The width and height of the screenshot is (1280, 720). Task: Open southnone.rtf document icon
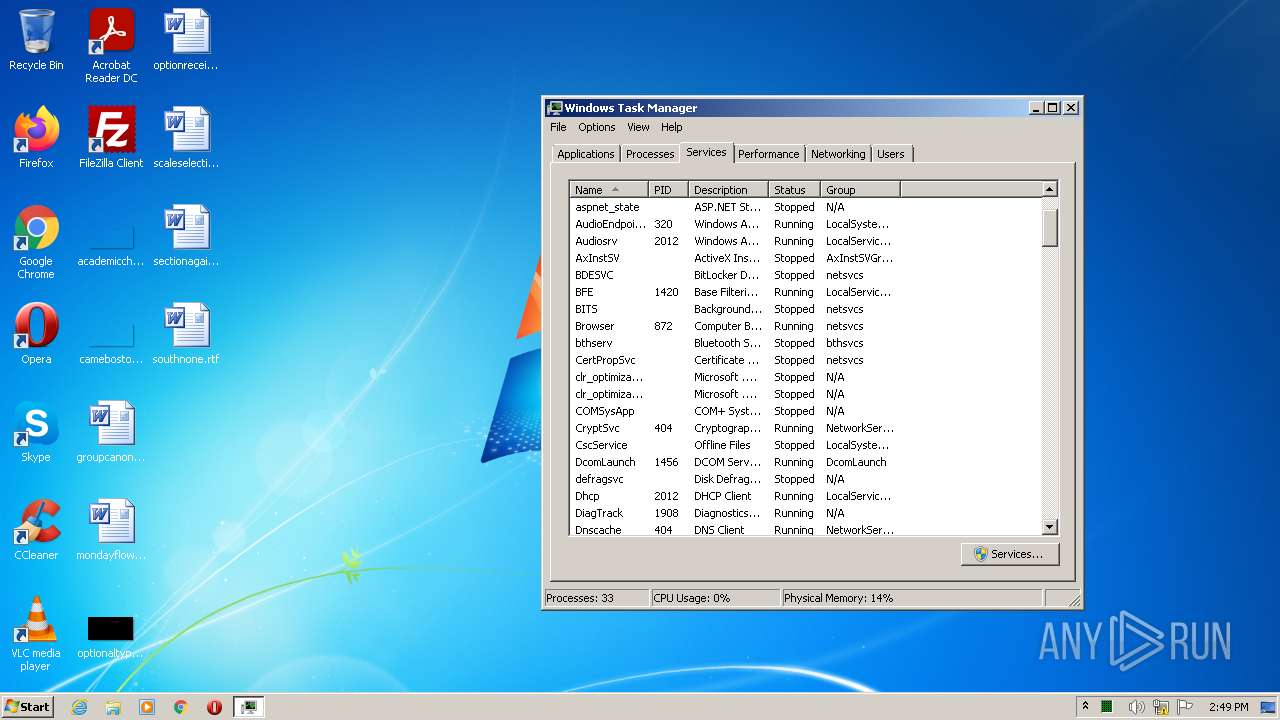(x=186, y=334)
